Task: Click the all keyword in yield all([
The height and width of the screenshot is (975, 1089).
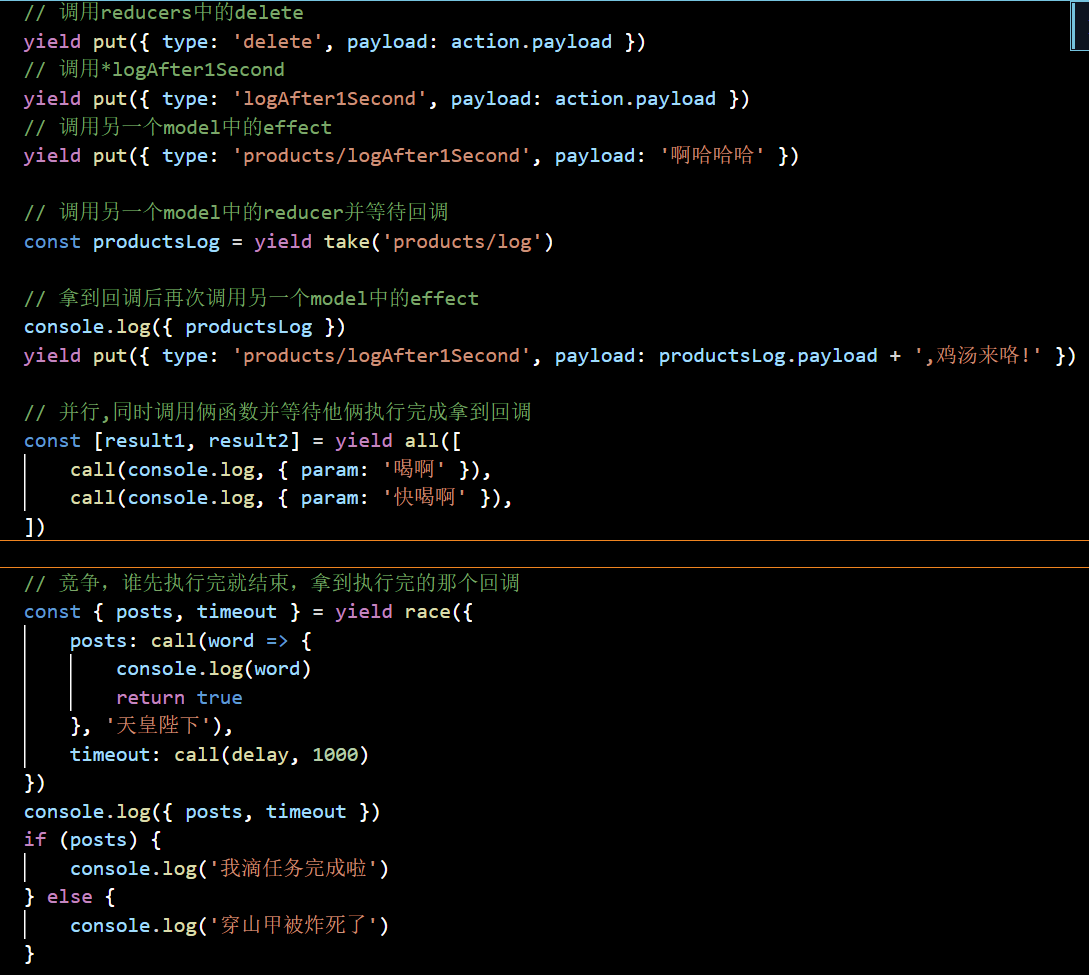Action: [x=421, y=441]
